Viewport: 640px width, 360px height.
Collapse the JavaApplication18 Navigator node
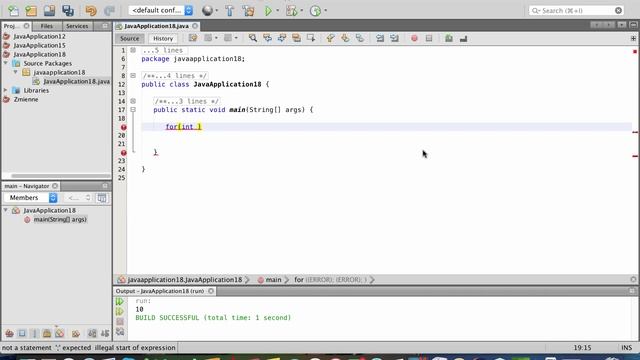click(6, 210)
